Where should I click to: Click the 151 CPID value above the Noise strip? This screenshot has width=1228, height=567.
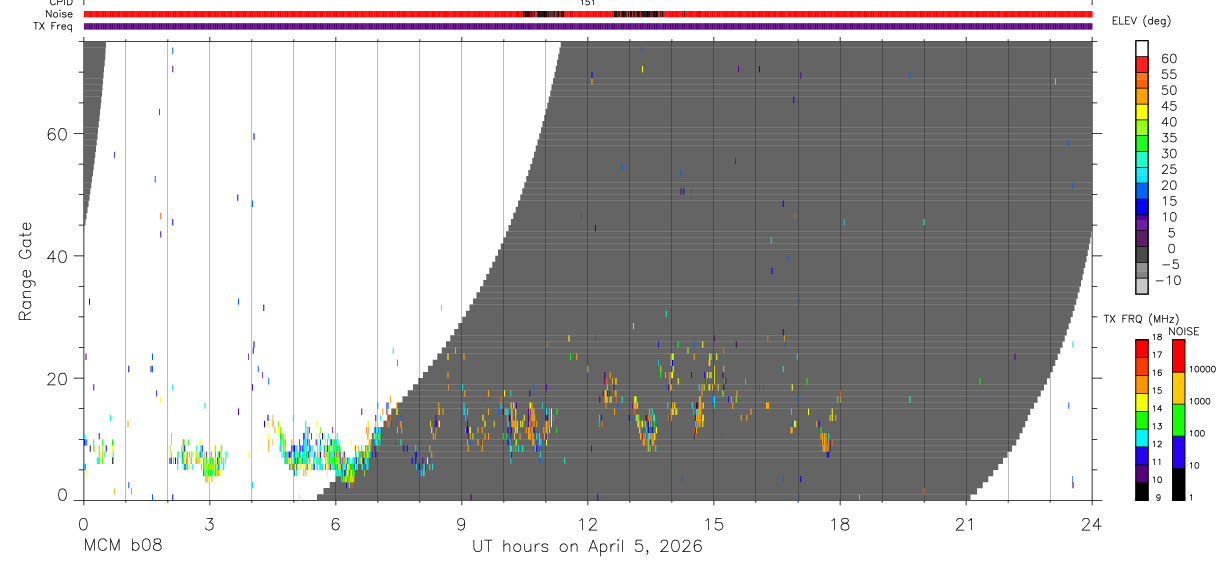[587, 3]
